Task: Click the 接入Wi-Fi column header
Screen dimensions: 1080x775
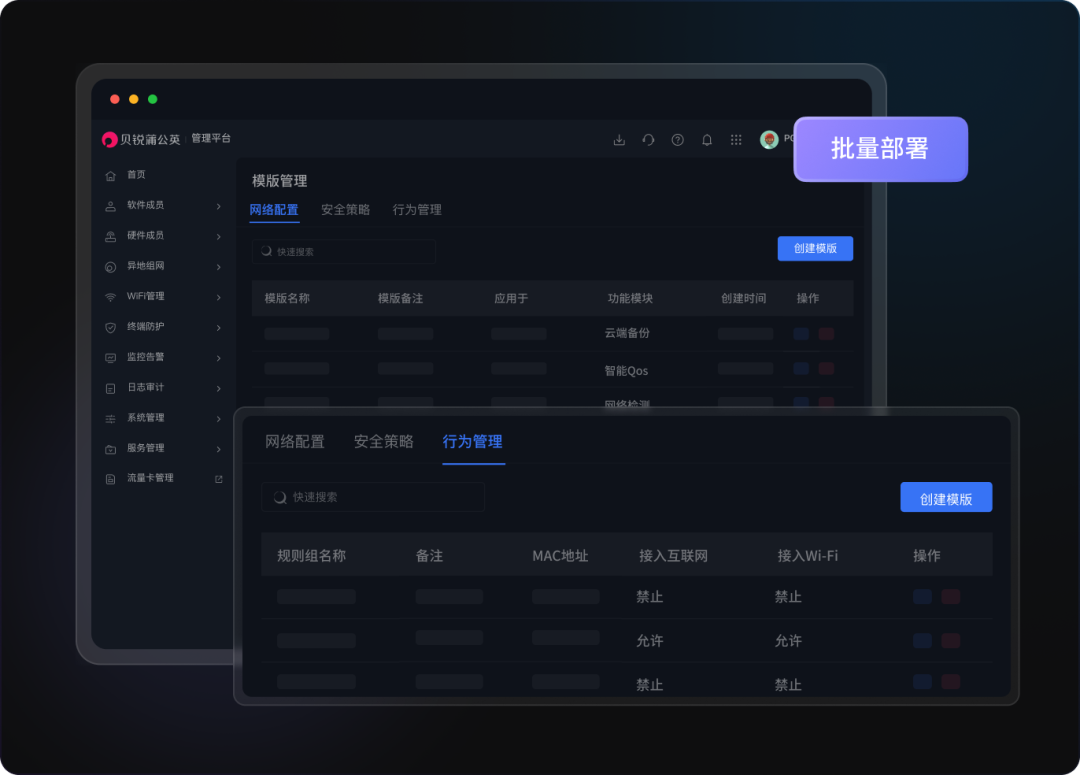Action: coord(808,556)
